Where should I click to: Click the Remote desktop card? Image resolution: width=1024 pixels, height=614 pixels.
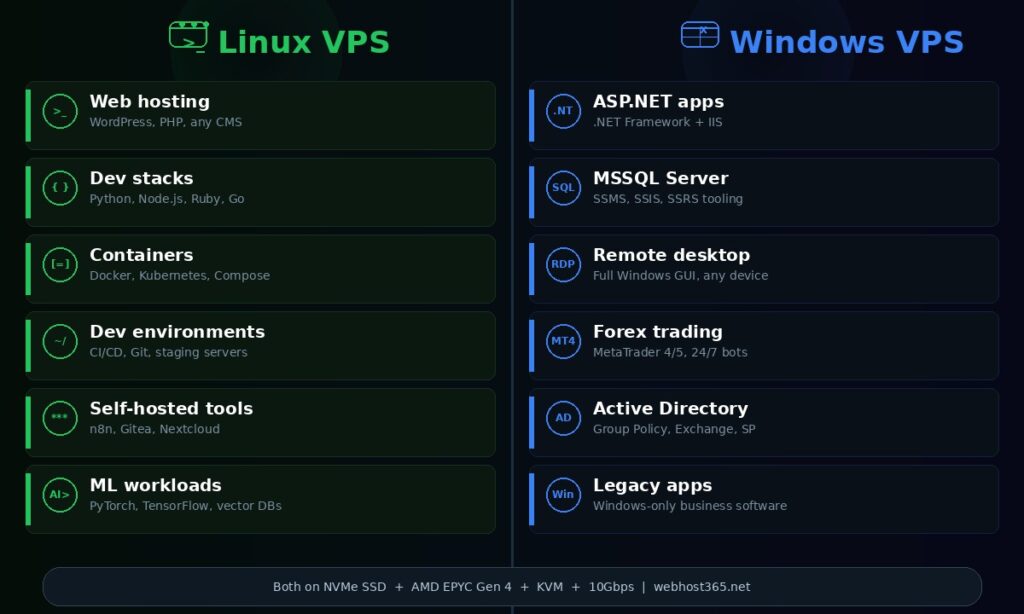coord(763,268)
